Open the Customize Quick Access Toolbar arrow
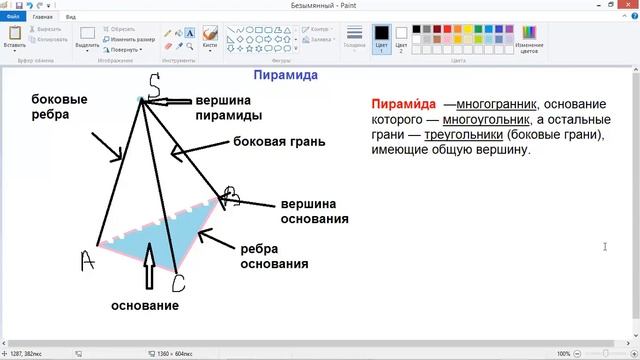Image resolution: width=640 pixels, height=360 pixels. point(49,5)
